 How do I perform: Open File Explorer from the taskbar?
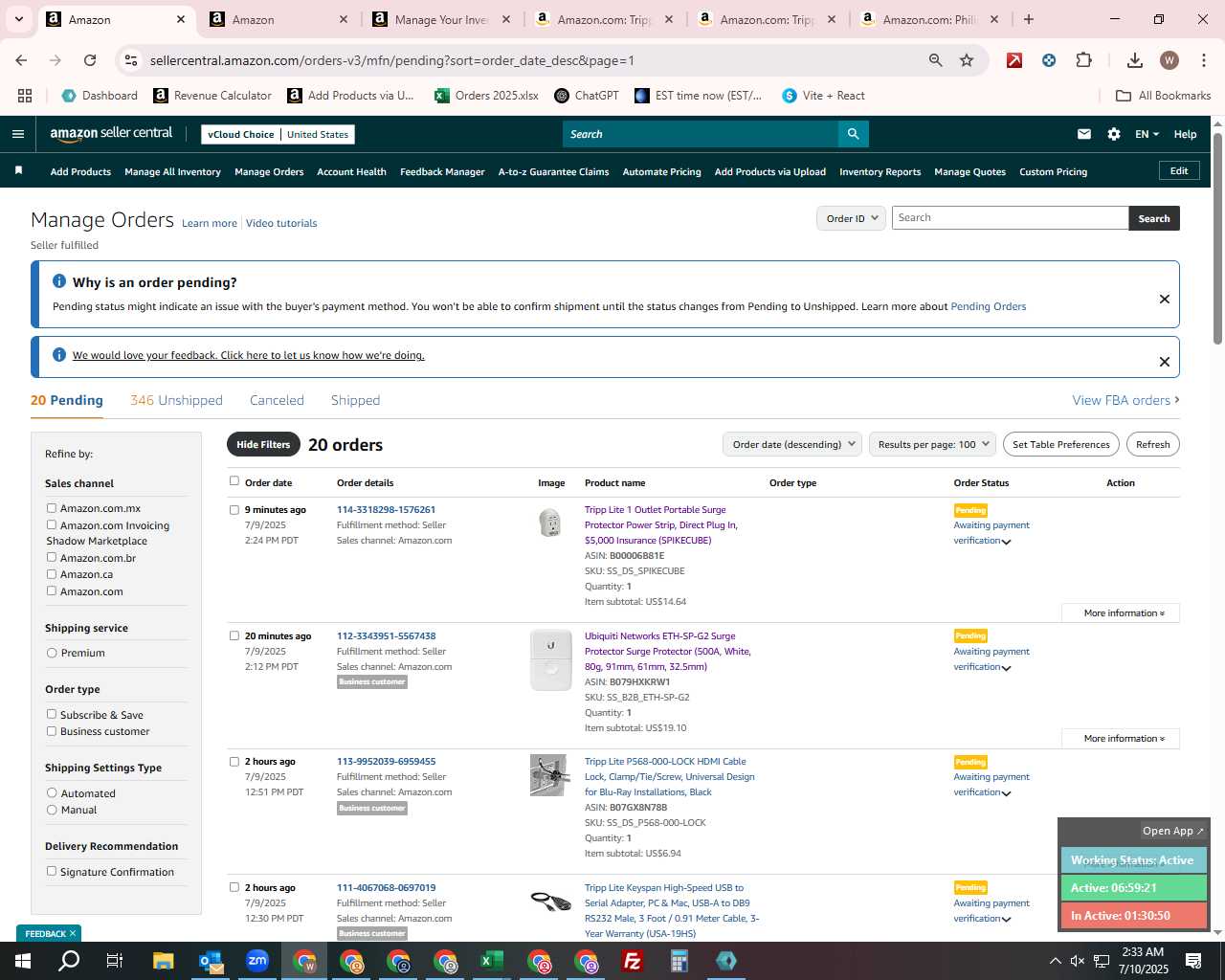point(164,961)
